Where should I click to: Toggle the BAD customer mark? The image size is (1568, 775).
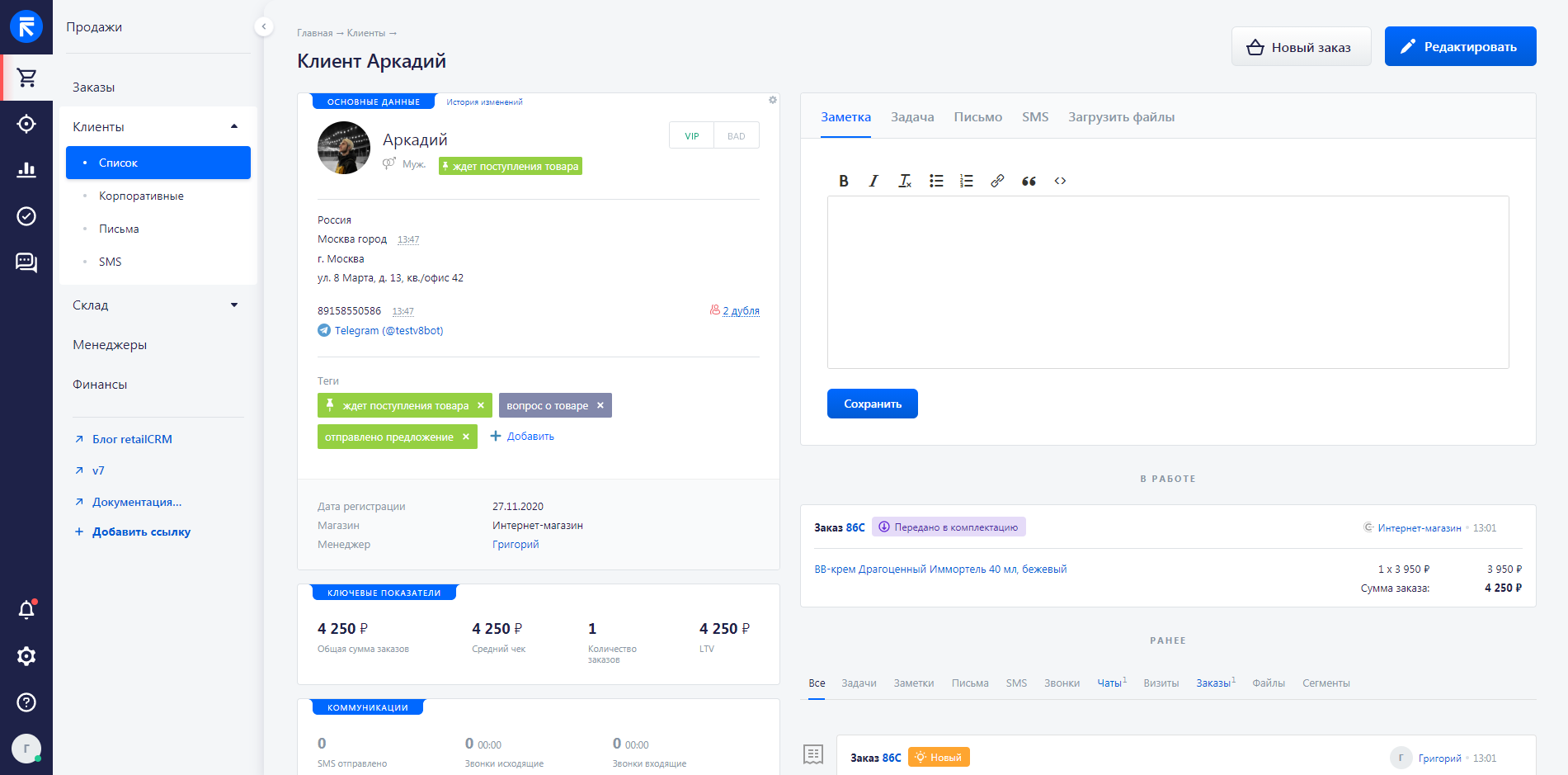pos(736,136)
